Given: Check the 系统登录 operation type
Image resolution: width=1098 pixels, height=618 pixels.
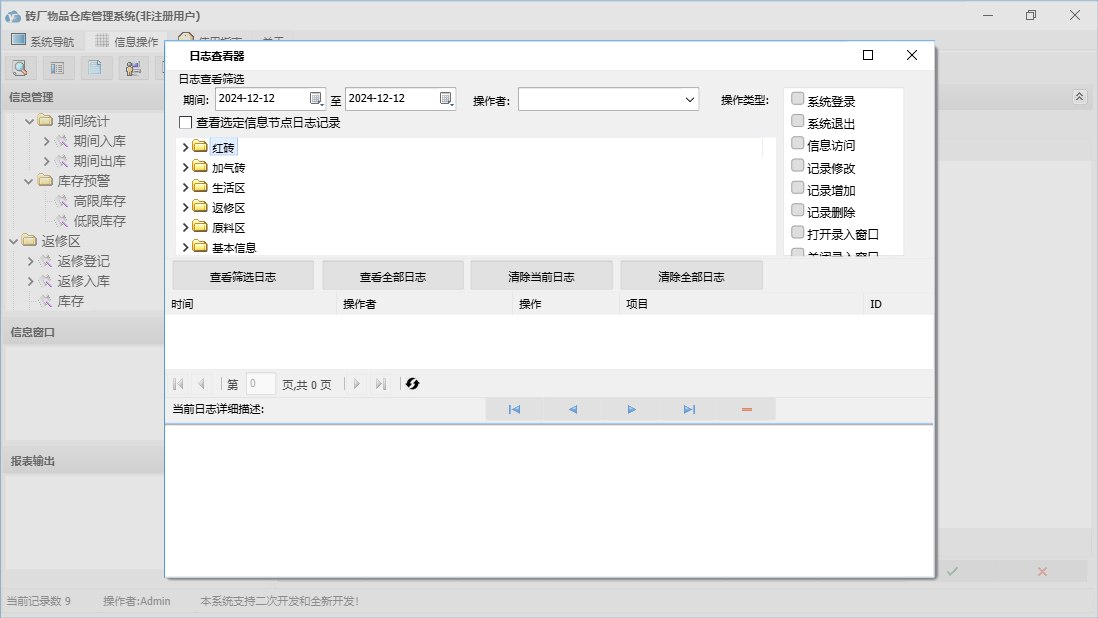Looking at the screenshot, I should tap(798, 99).
